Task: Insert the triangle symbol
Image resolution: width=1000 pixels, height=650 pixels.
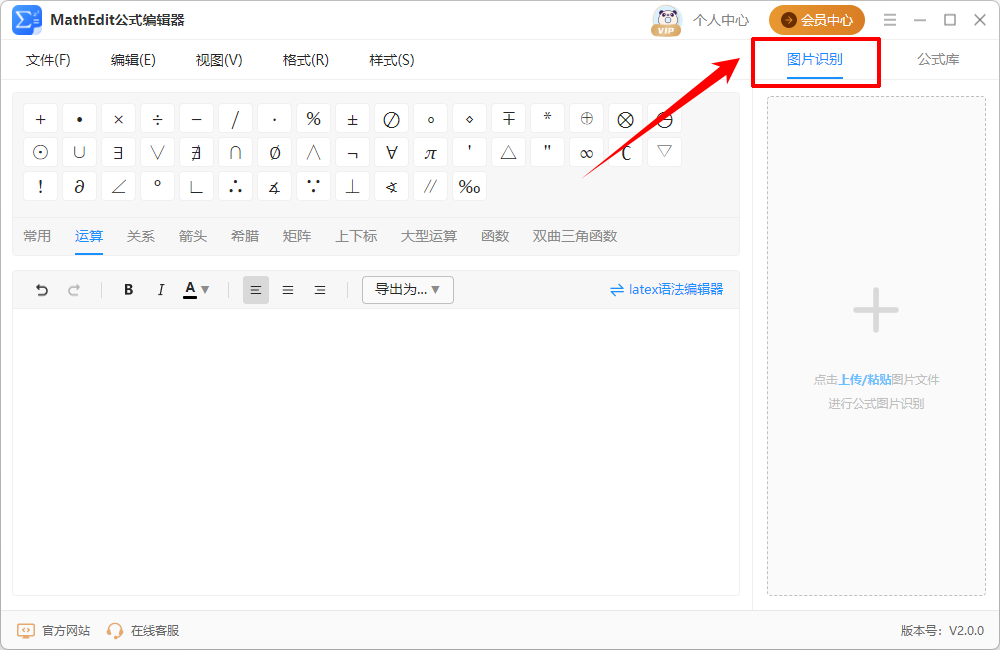Action: click(508, 152)
